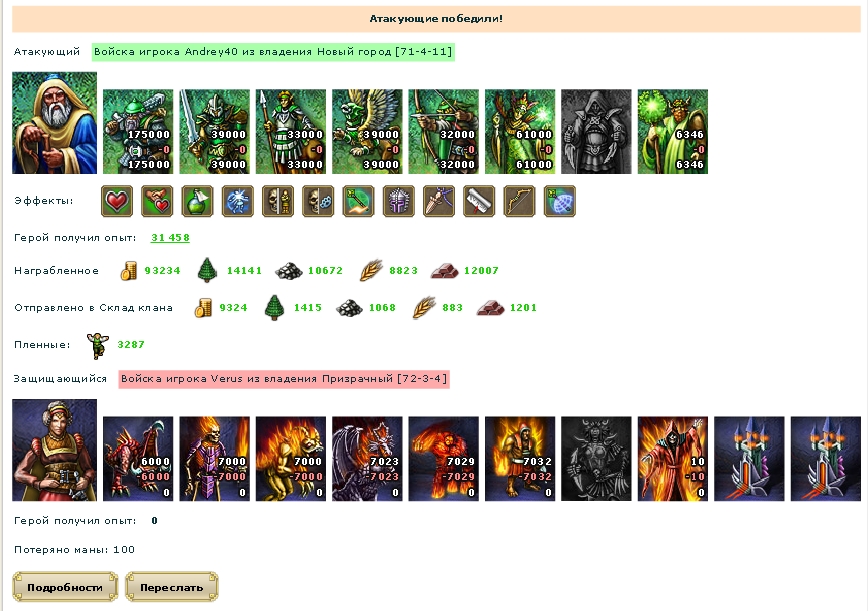Screen dimensions: 868x611
Task: Click the griffin unit card with 39000 troops
Action: tap(367, 132)
